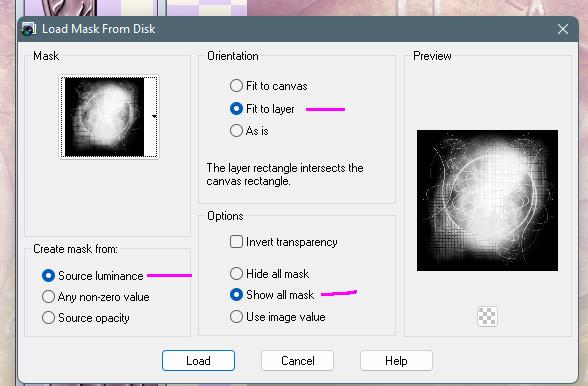
Task: Open the mask selection dropdown arrow
Action: pyautogui.click(x=154, y=116)
